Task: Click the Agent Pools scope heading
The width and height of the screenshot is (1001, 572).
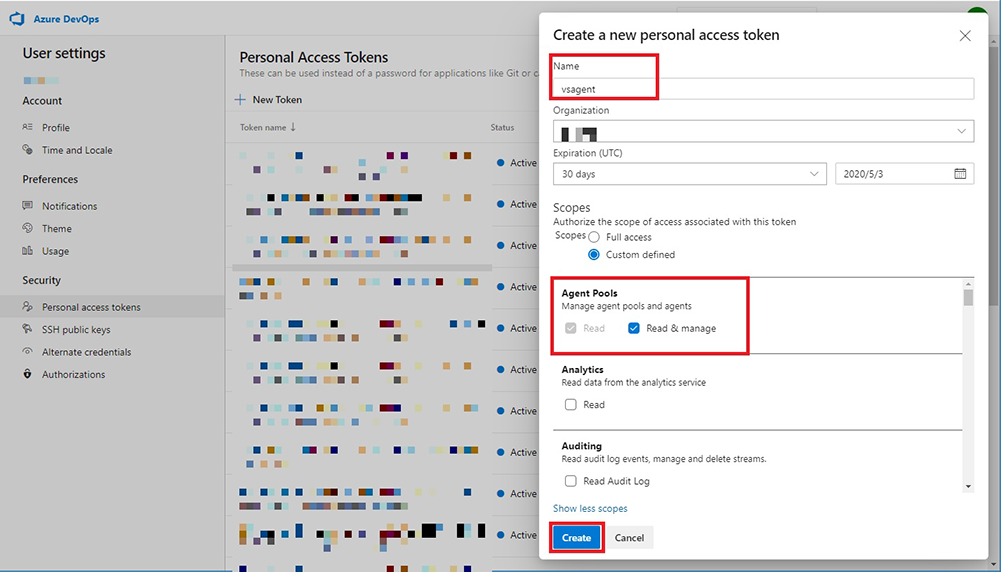Action: (589, 293)
